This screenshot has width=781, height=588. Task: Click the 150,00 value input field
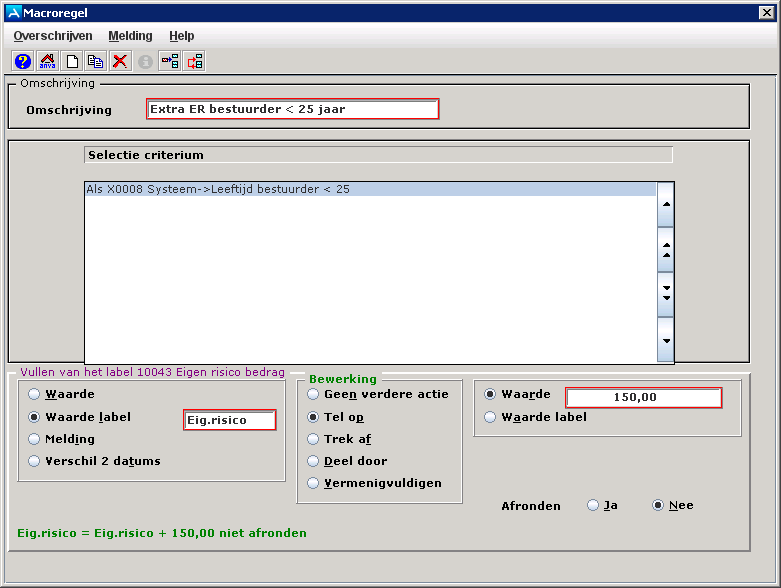[x=643, y=398]
